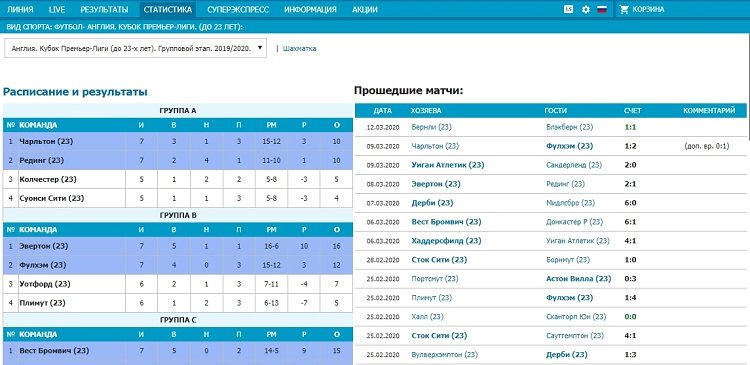Screen dimensions: 750x365
Task: Click Халл (23) home team
Action: (x=427, y=317)
